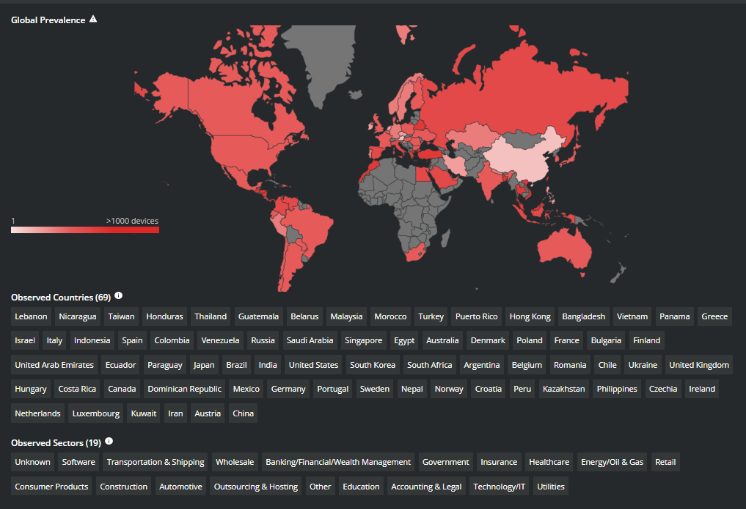Click the Morocco tag
Screen dimensions: 746x509
[x=391, y=316]
